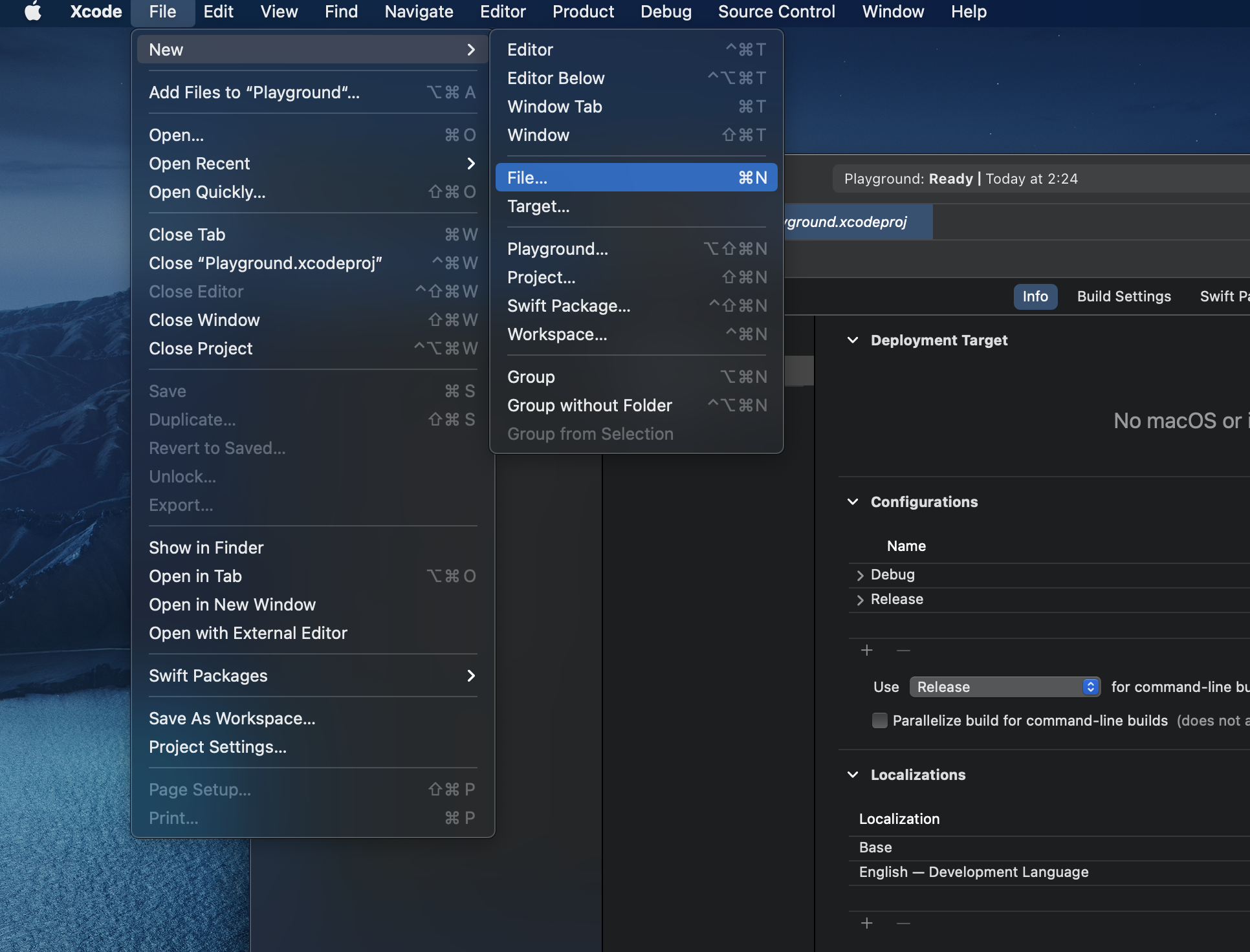
Task: Open the Product menu in menu bar
Action: [583, 12]
